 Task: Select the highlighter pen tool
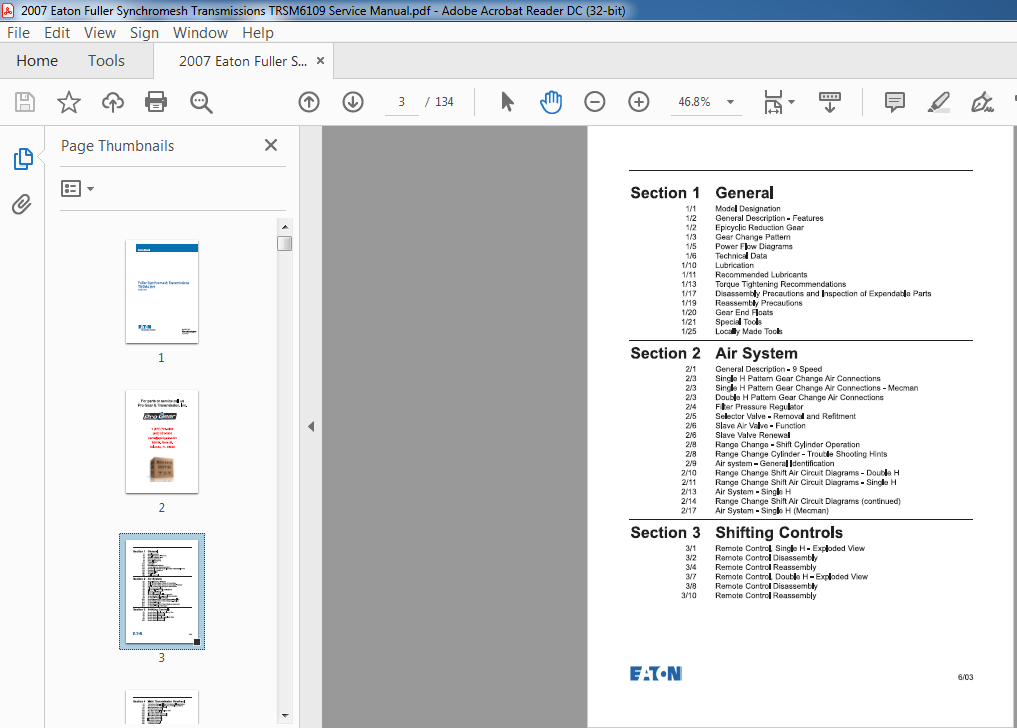click(939, 102)
